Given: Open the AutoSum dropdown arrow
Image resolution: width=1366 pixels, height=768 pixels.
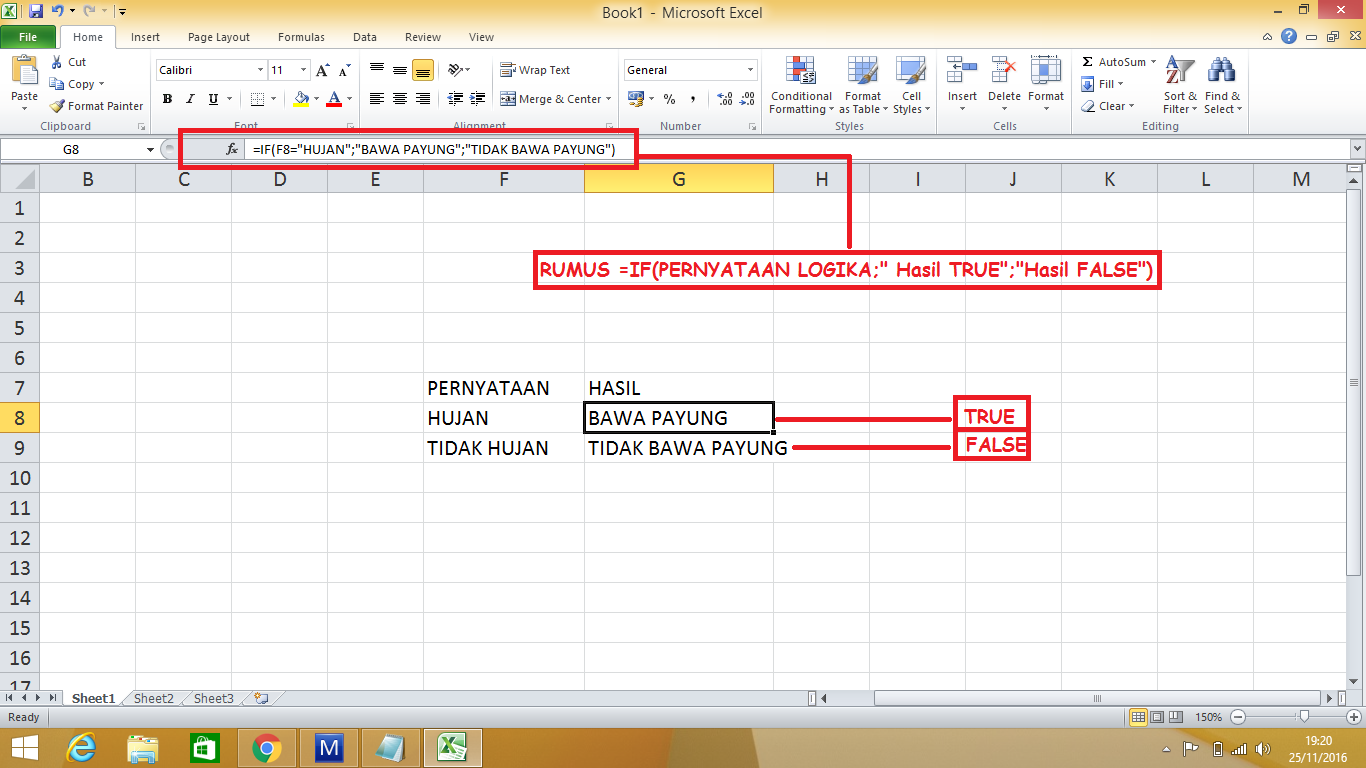Looking at the screenshot, I should tap(1153, 62).
